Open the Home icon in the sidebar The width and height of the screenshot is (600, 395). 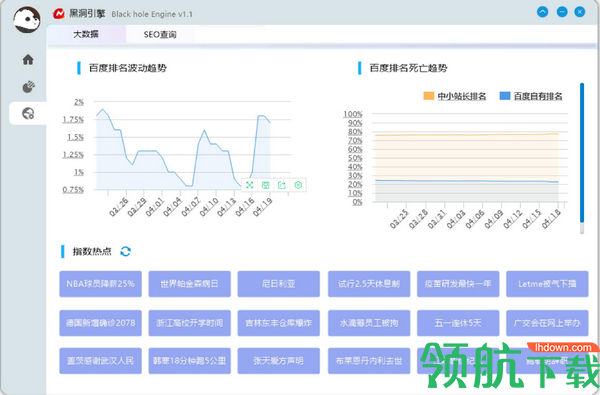point(28,59)
